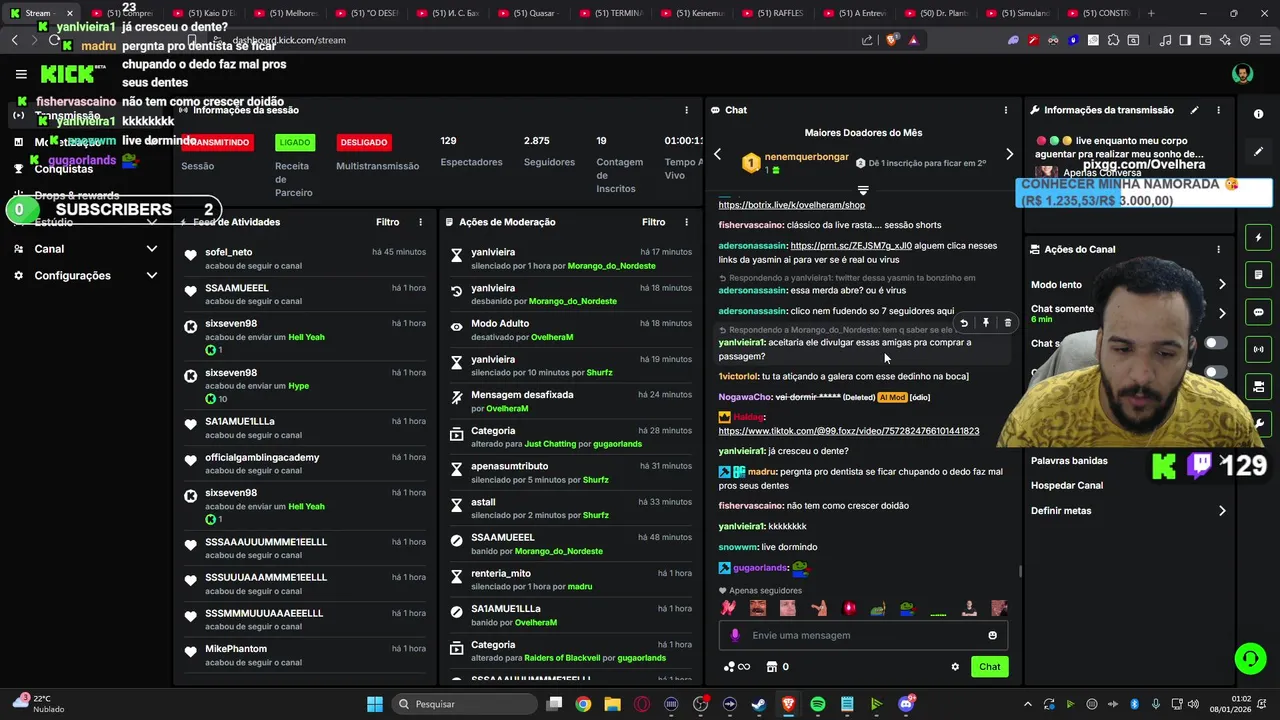Click the pencil icon in right sidebar

[1259, 151]
